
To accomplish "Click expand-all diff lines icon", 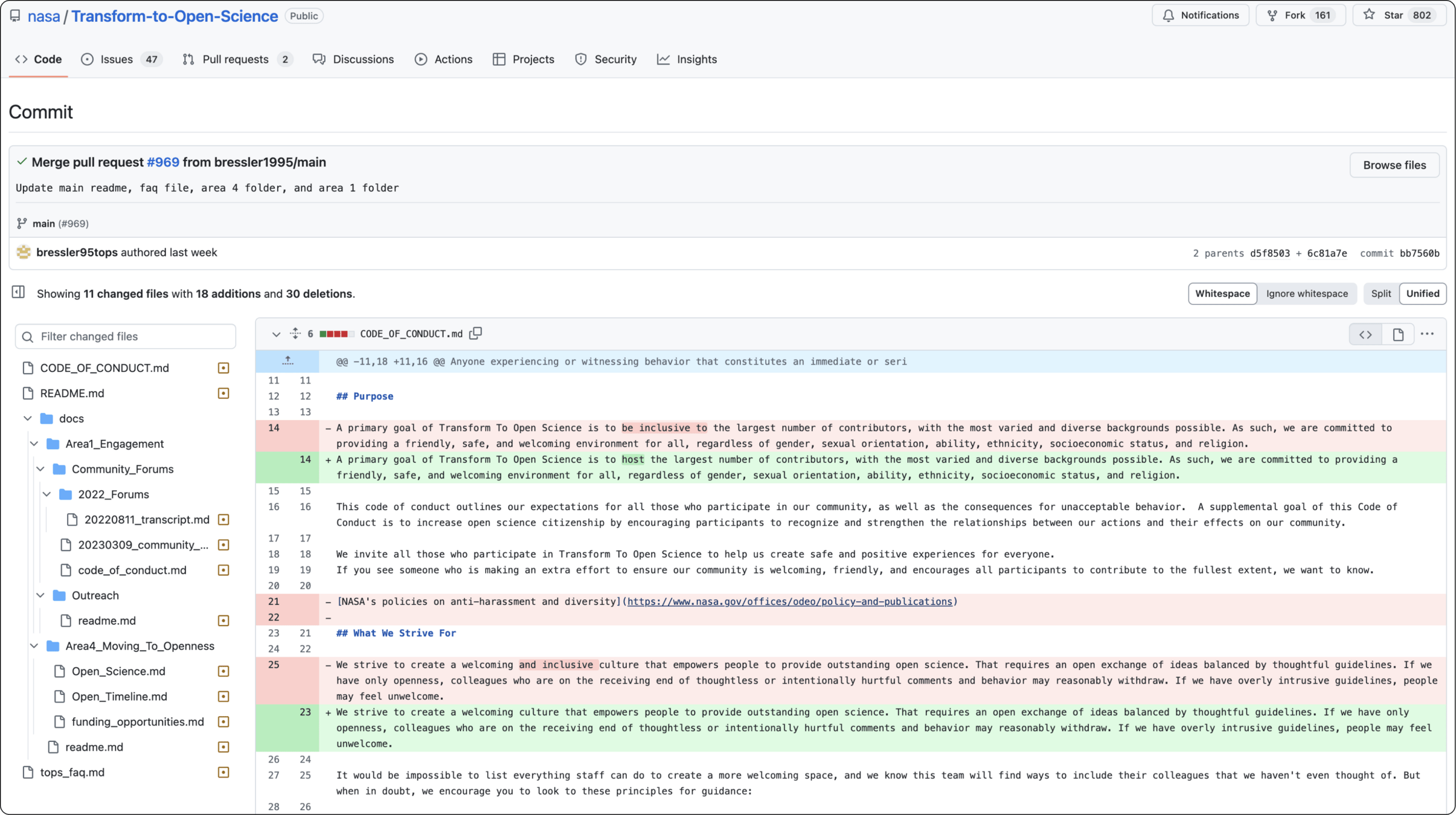I will (x=295, y=333).
